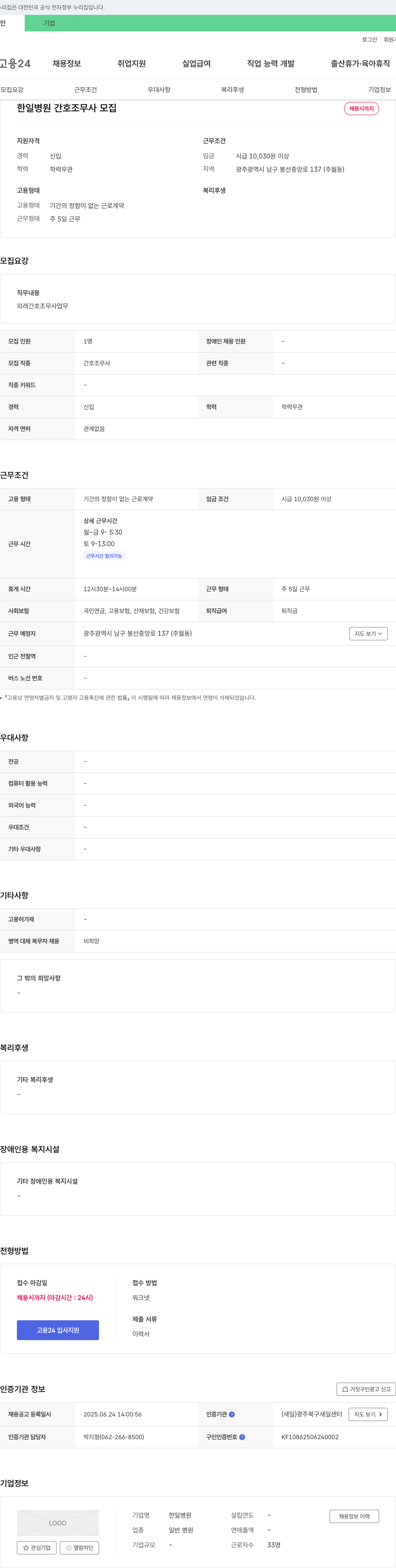The height and width of the screenshot is (1568, 396).
Task: Jump to 복리후생 section tab
Action: [232, 90]
